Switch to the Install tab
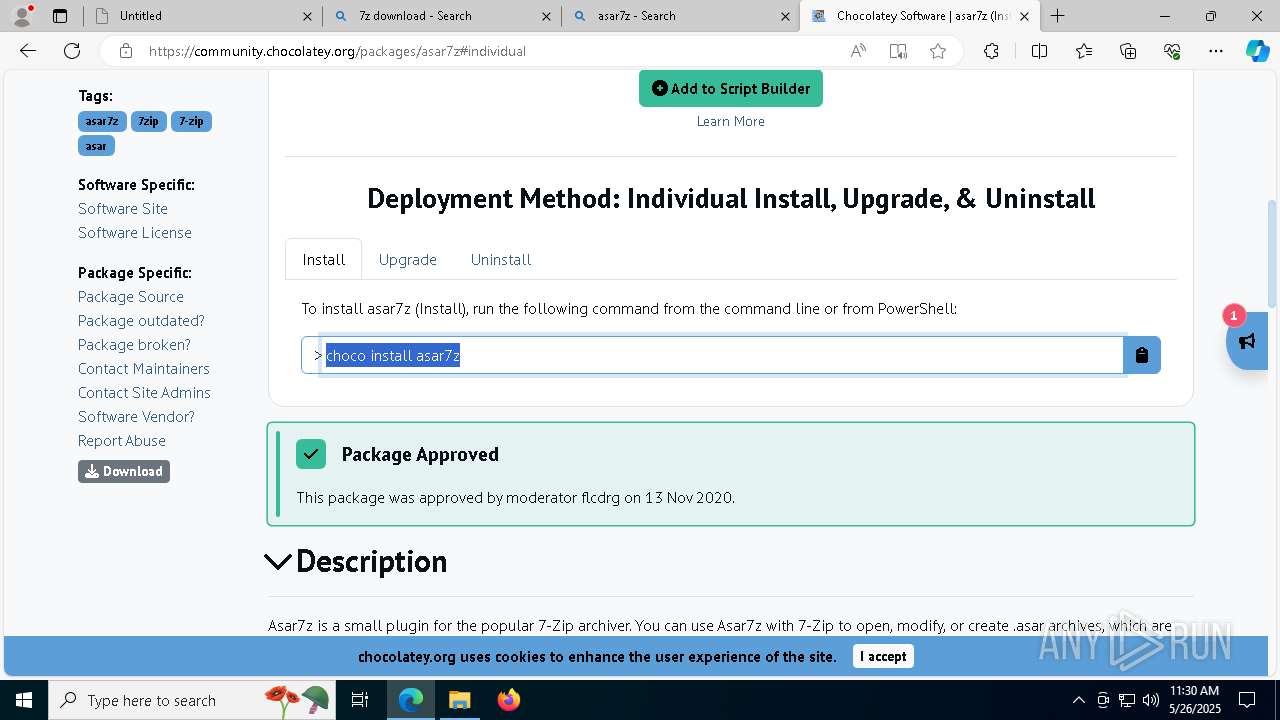 pos(324,260)
